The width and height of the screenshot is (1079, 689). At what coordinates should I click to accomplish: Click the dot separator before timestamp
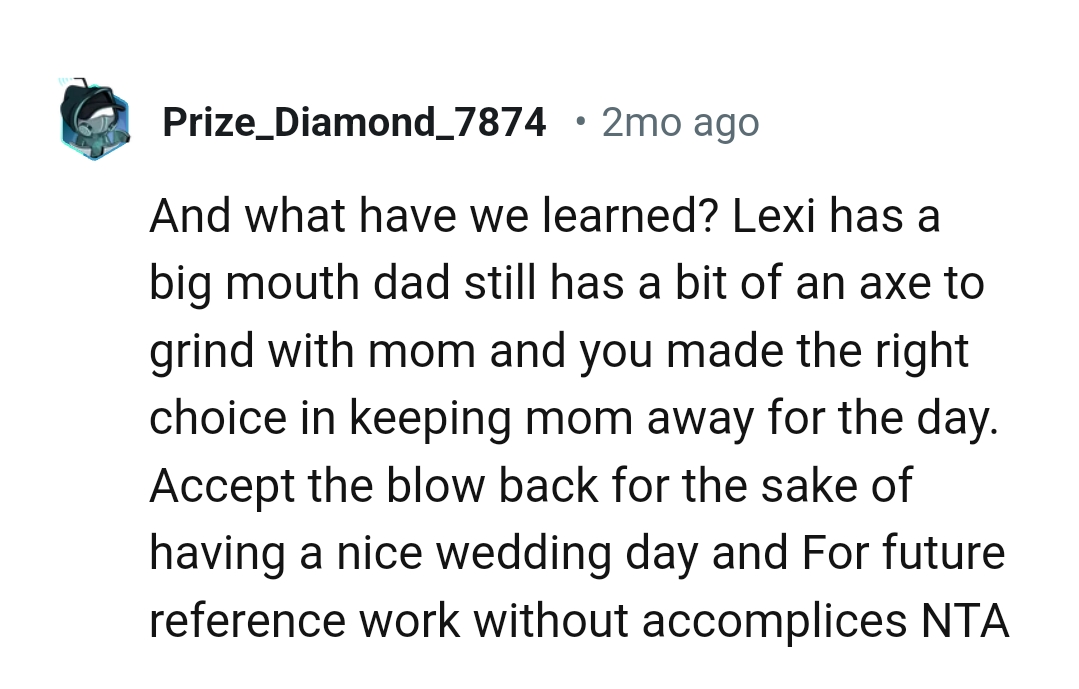(581, 121)
